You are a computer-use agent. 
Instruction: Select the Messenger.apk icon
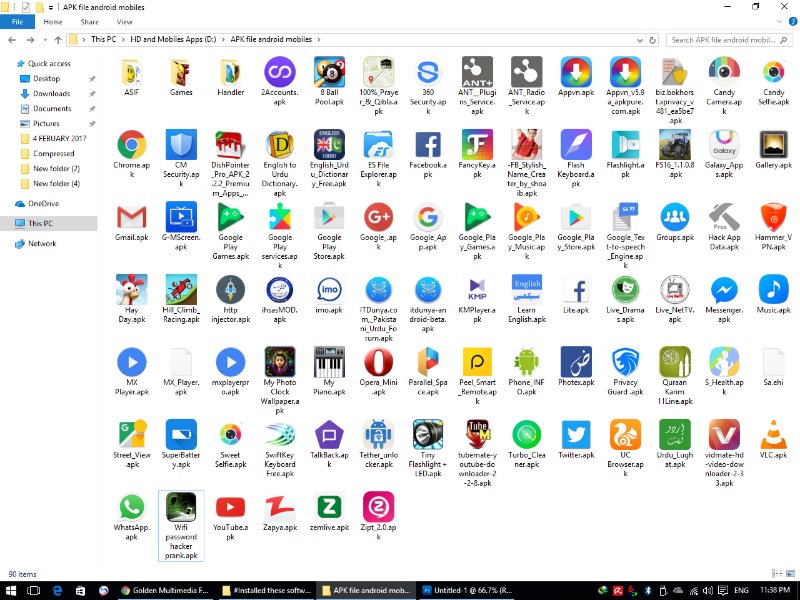click(x=724, y=290)
